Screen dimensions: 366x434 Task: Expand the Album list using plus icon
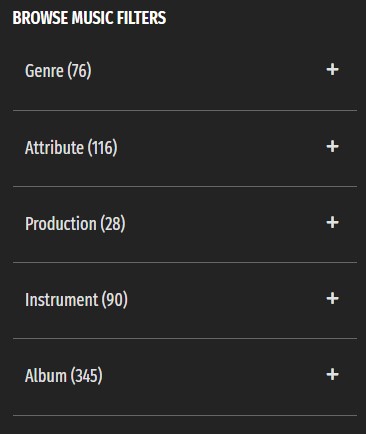coord(332,374)
